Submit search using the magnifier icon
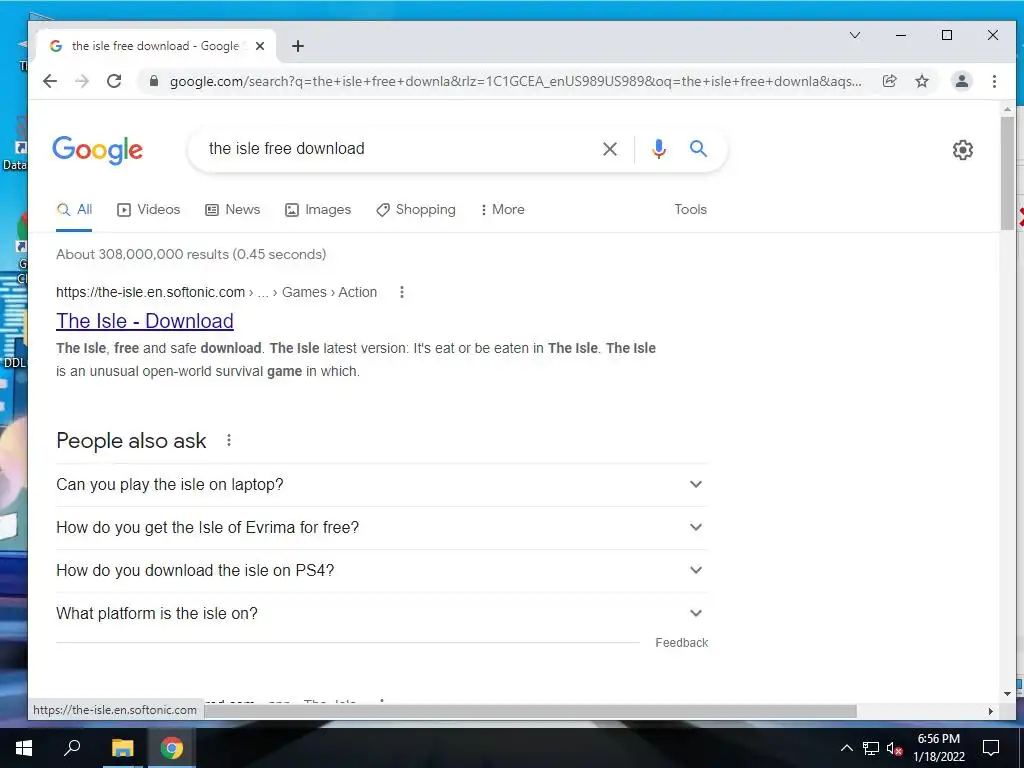Screen dimensions: 1024x768 (698, 149)
